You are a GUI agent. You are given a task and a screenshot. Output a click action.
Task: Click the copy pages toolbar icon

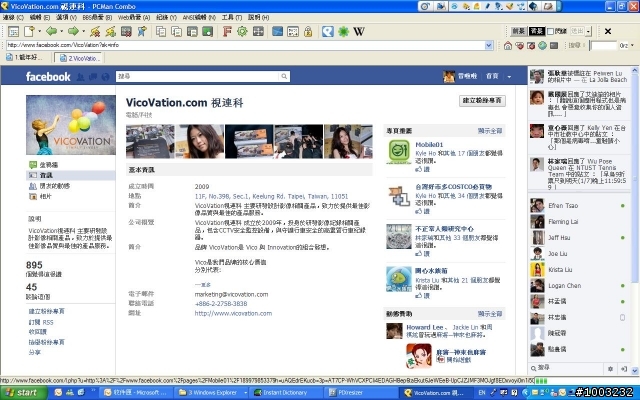(161, 31)
